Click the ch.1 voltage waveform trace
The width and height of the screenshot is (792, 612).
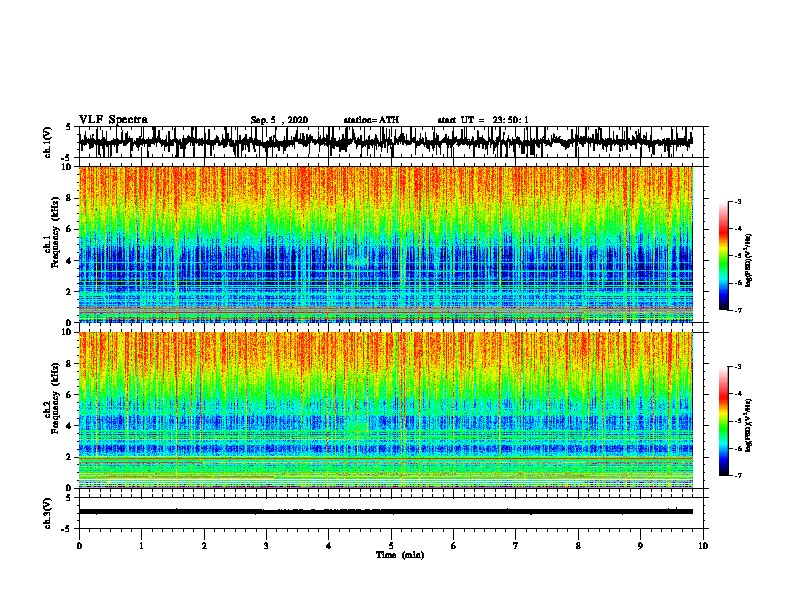click(385, 142)
